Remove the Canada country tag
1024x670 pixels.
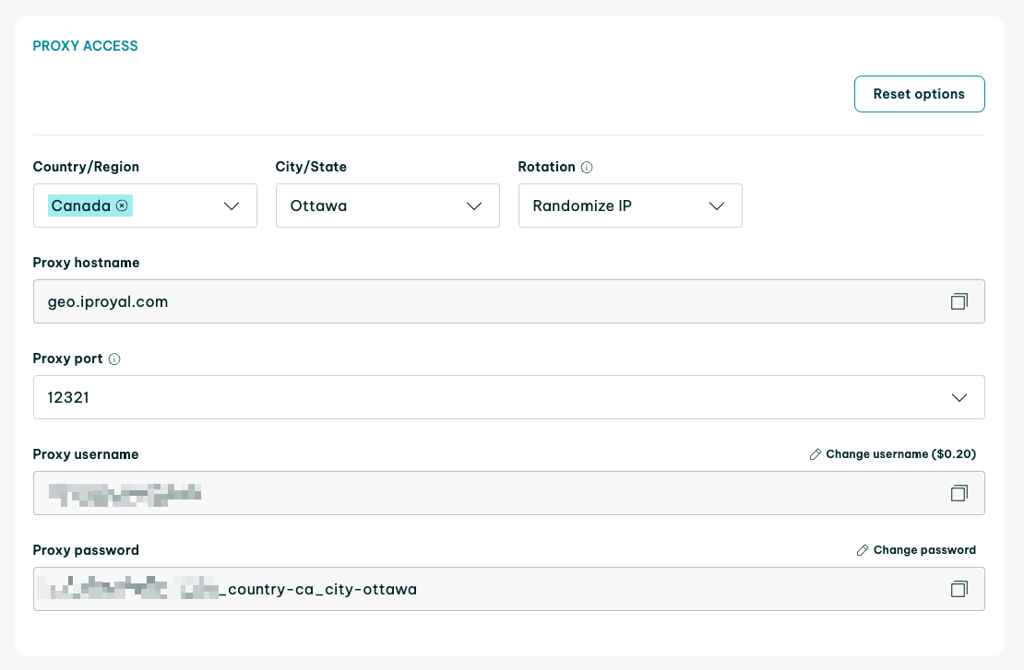tap(122, 206)
